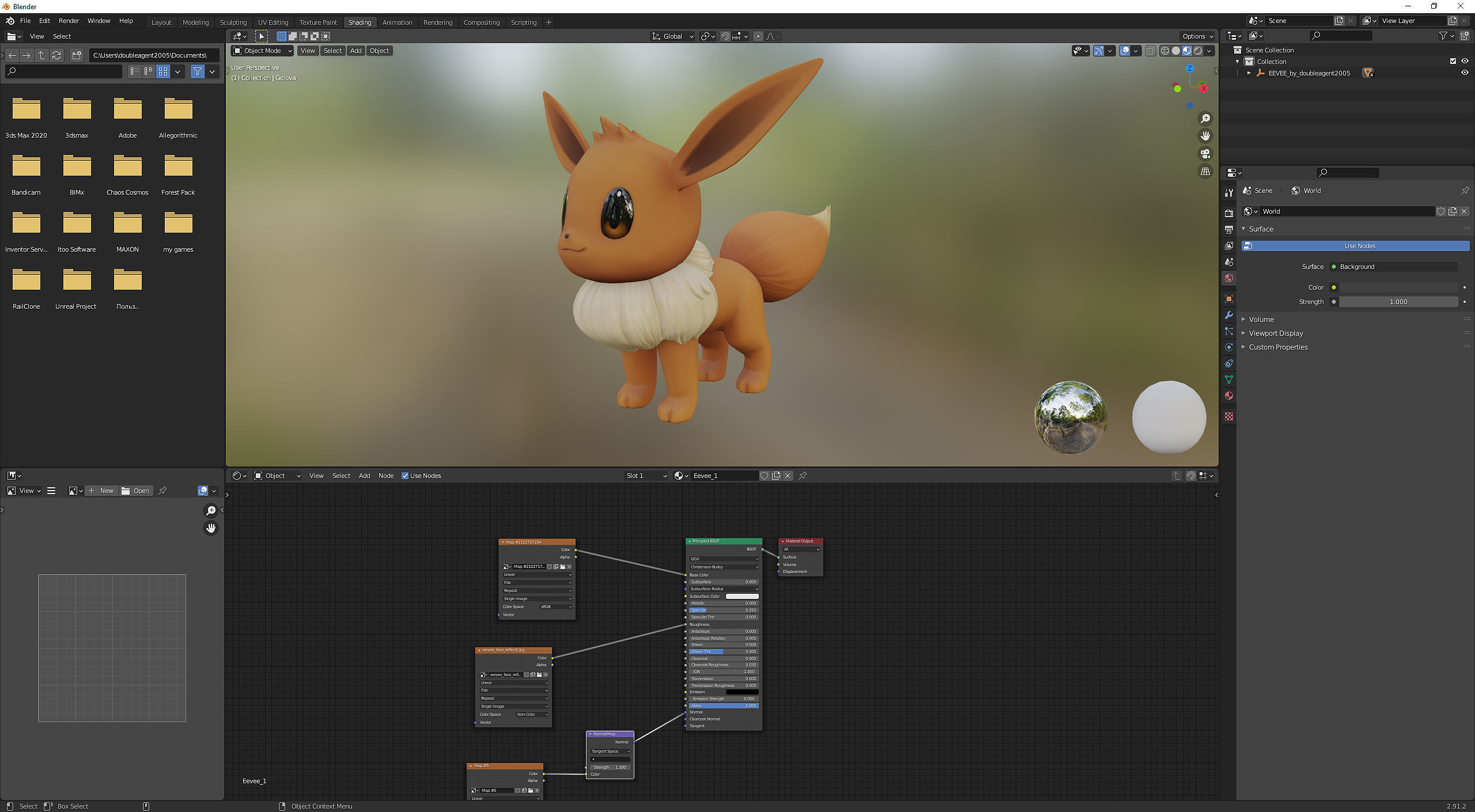Click the viewport pan hand gizmo
Image resolution: width=1475 pixels, height=812 pixels.
[1205, 136]
